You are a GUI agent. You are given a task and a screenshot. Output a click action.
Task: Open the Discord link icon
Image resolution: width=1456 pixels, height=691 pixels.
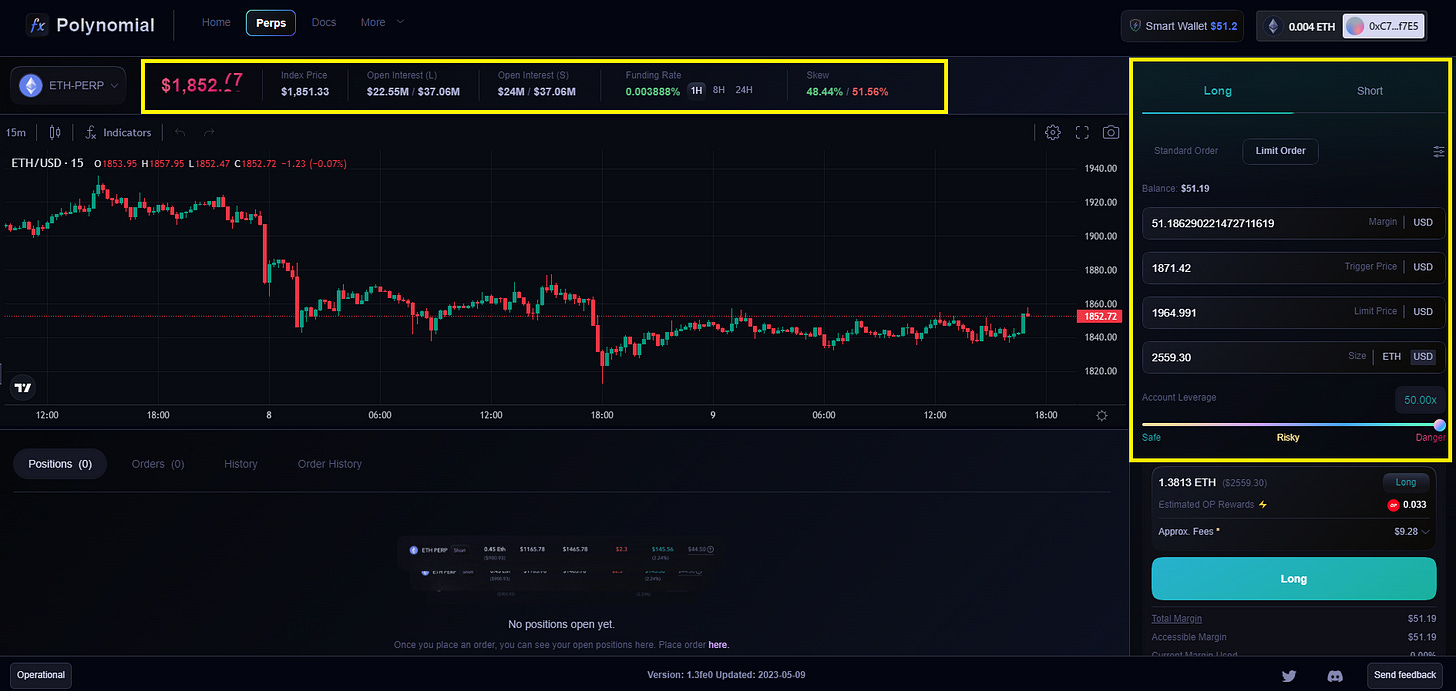[x=1335, y=675]
